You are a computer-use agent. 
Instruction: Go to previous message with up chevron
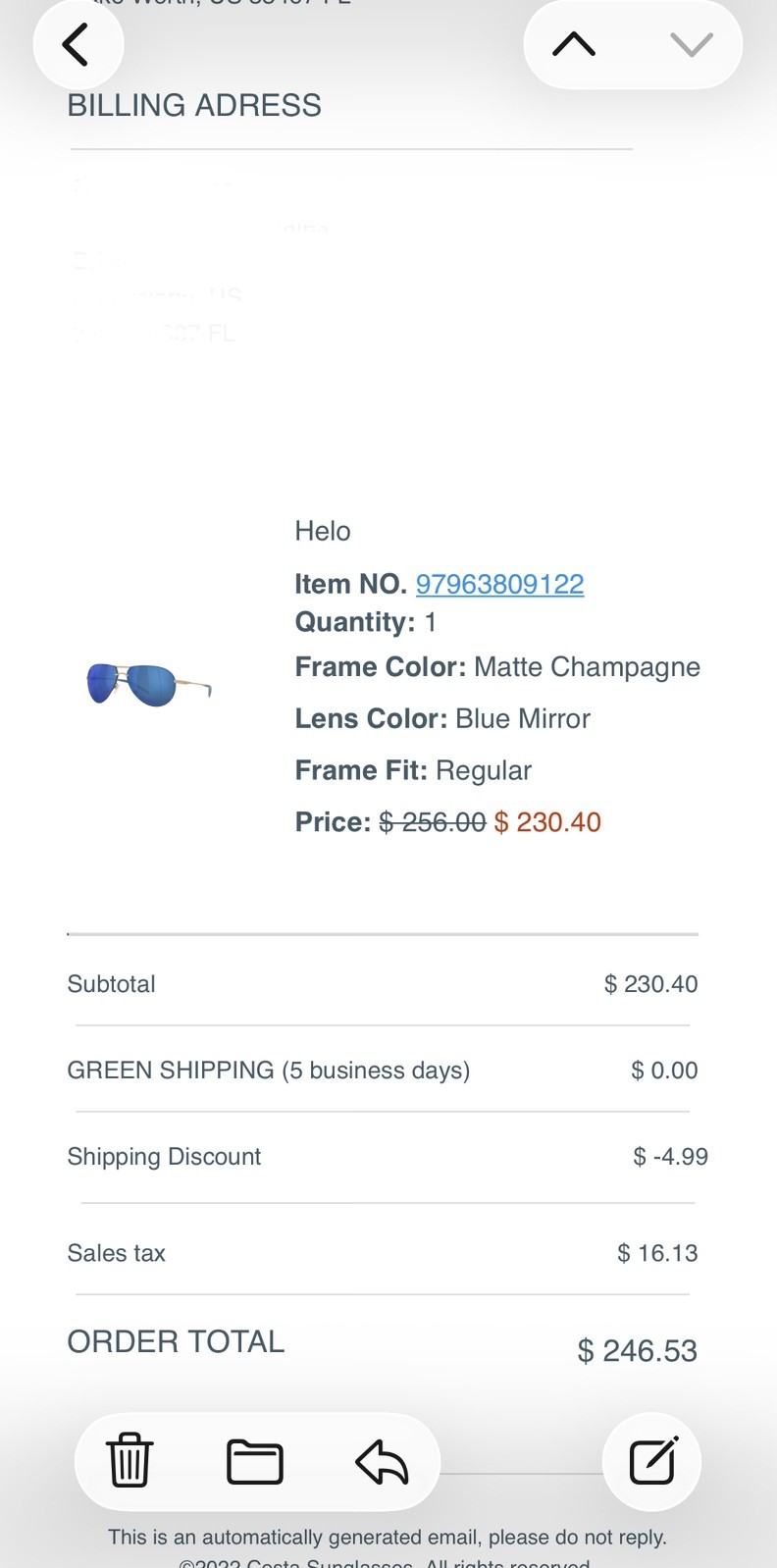pyautogui.click(x=574, y=45)
